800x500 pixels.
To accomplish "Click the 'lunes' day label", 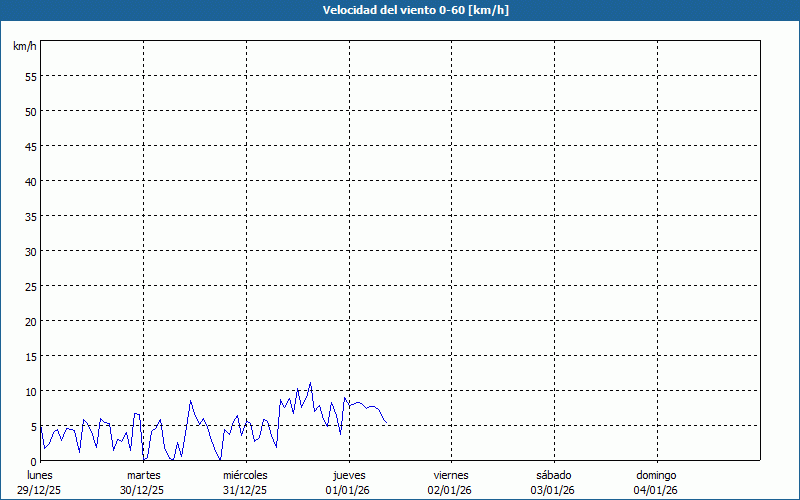I will point(41,475).
